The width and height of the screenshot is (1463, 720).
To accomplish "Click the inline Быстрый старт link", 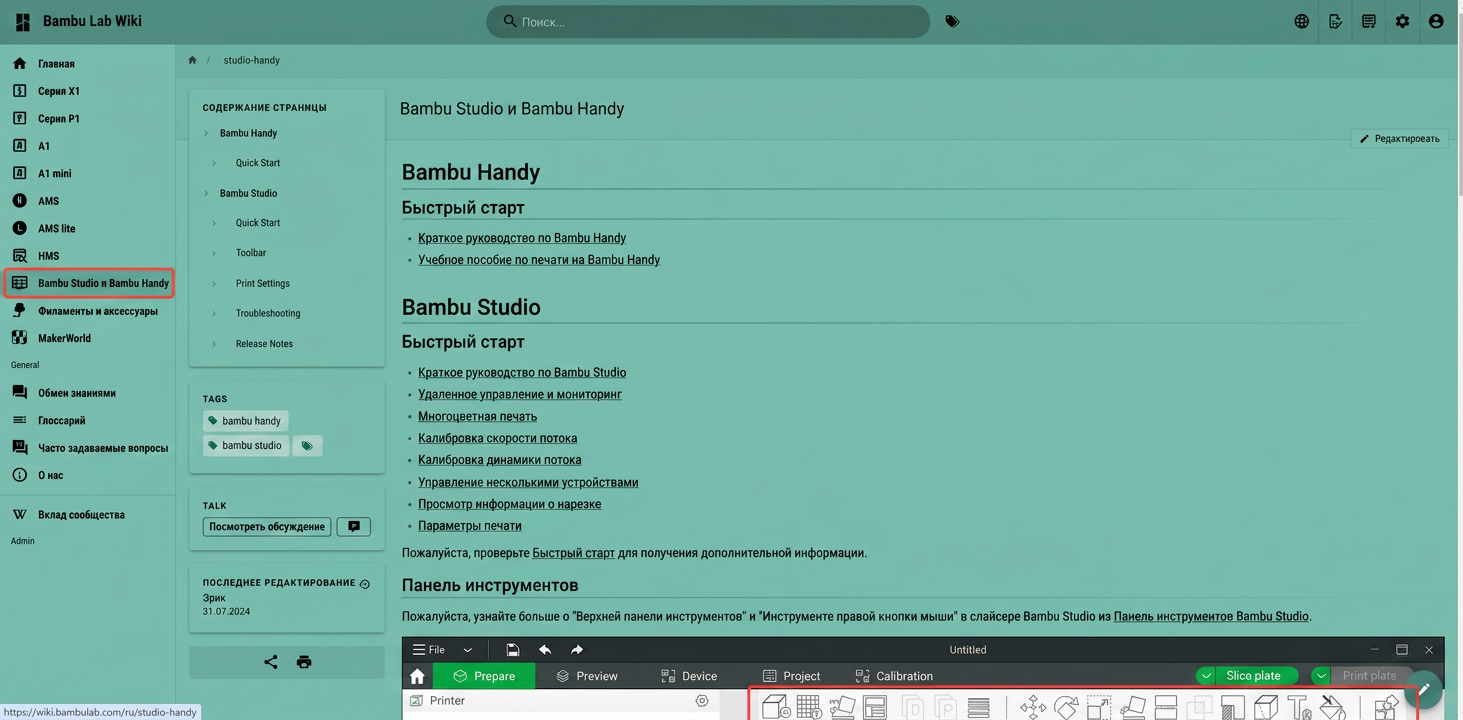I will [573, 553].
